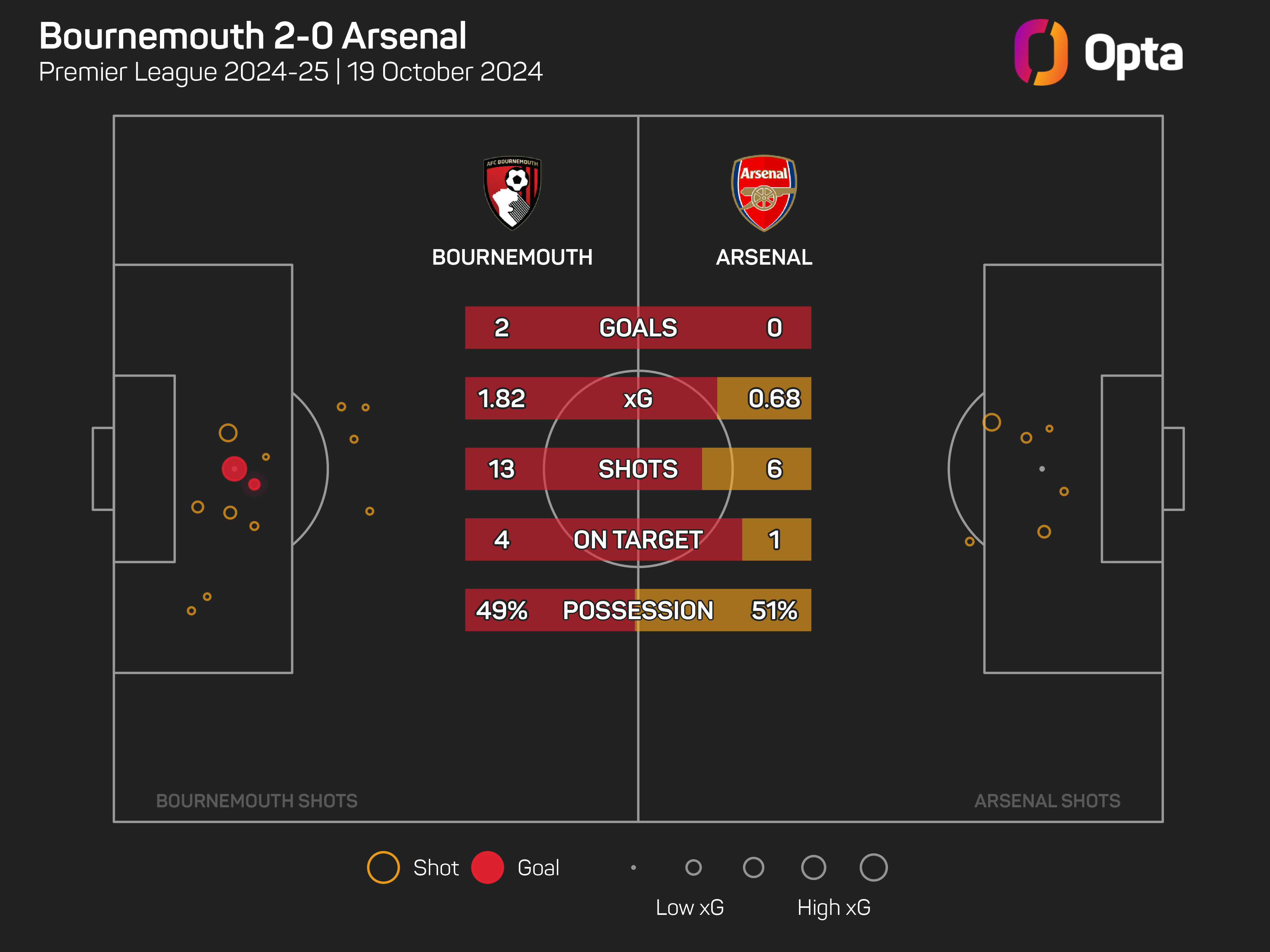Image resolution: width=1270 pixels, height=952 pixels.
Task: Click the grey penalty spot in Arsenal's shot area
Action: coord(1042,469)
